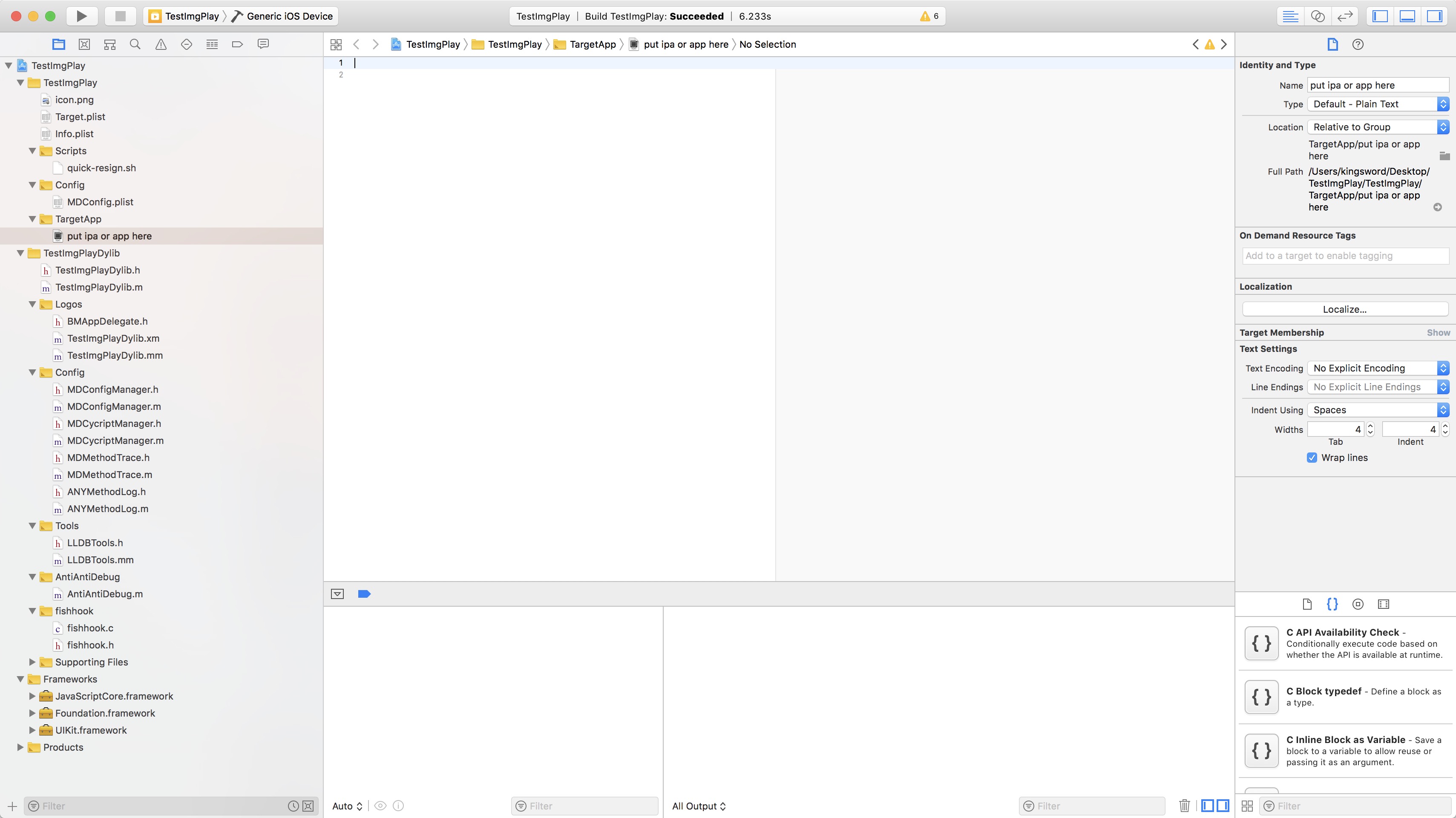Switch to the Version editor
The image size is (1456, 818).
[1345, 16]
